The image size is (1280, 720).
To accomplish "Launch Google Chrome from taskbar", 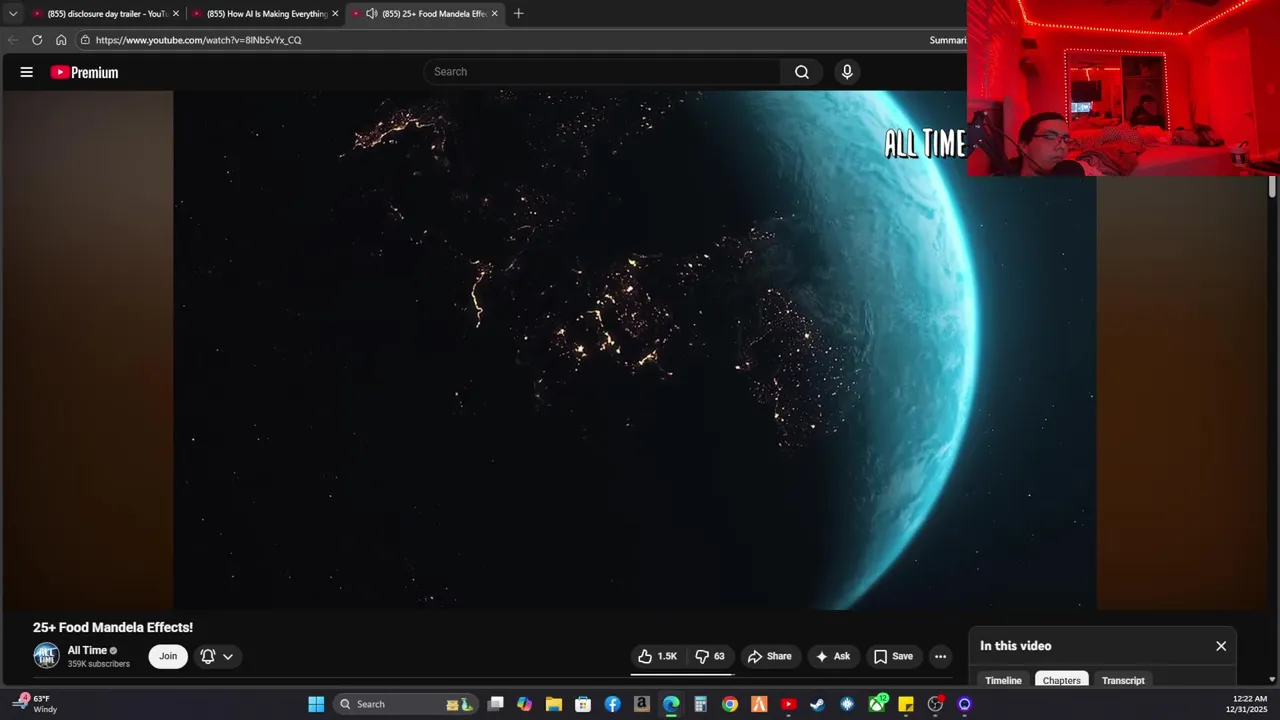I will click(x=730, y=704).
